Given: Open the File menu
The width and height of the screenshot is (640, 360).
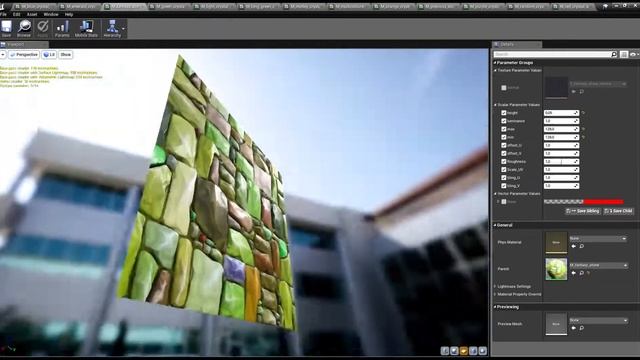Looking at the screenshot, I should coord(3,14).
